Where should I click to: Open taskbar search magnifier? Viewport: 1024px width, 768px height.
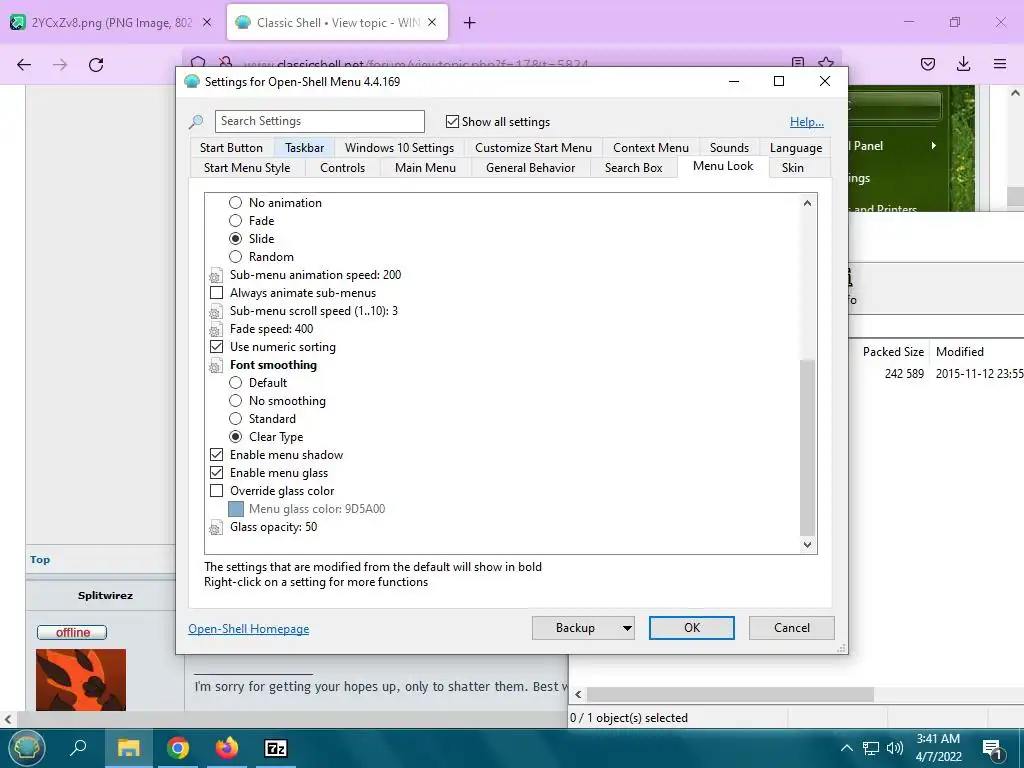[78, 748]
